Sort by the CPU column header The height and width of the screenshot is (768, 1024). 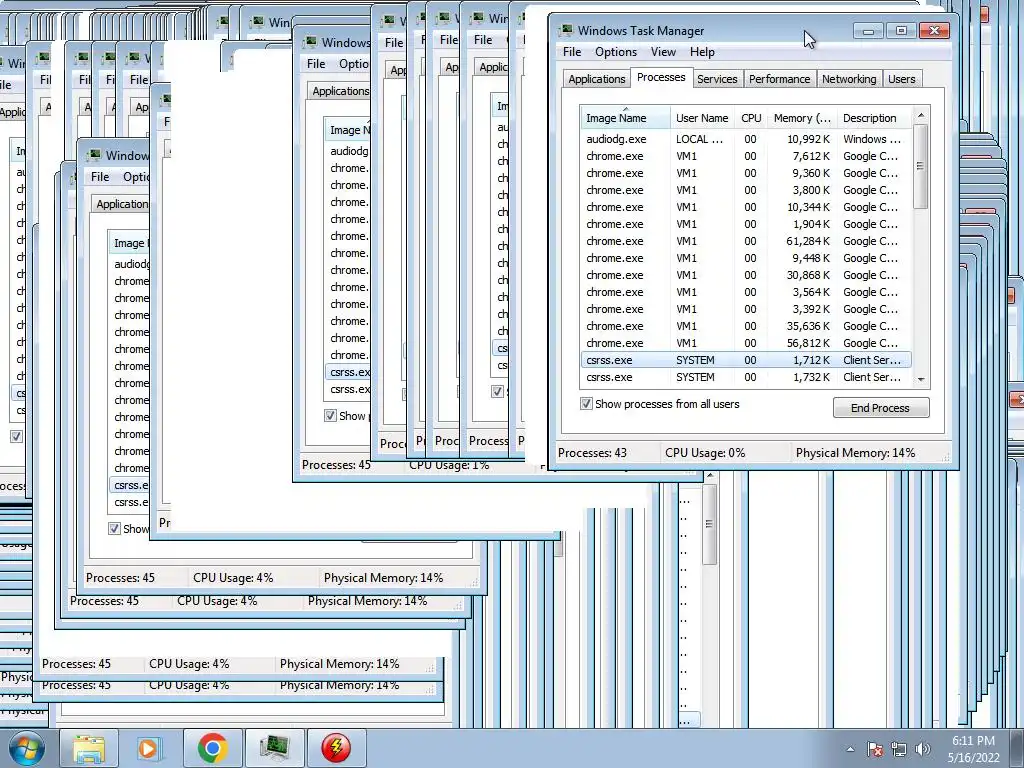tap(751, 118)
